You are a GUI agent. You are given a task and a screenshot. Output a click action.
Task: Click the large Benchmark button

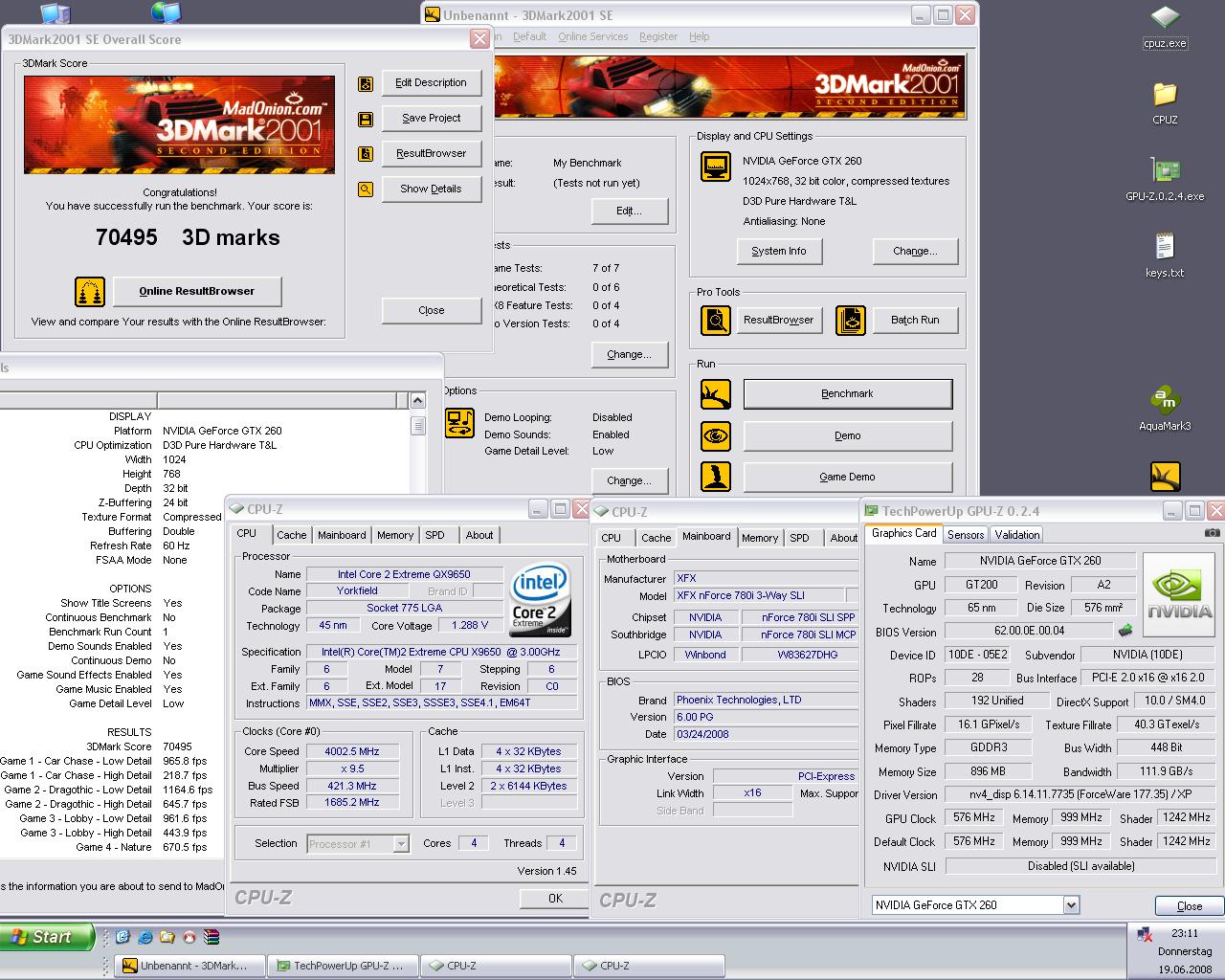coord(848,393)
